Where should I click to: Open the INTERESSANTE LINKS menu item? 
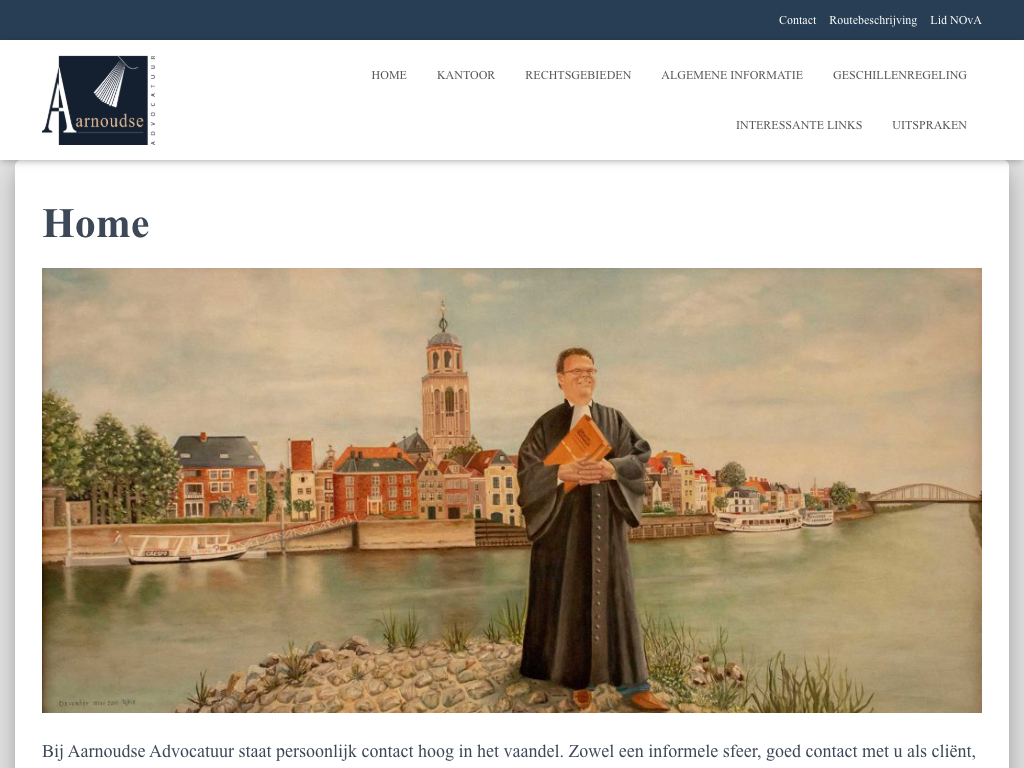pyautogui.click(x=799, y=125)
